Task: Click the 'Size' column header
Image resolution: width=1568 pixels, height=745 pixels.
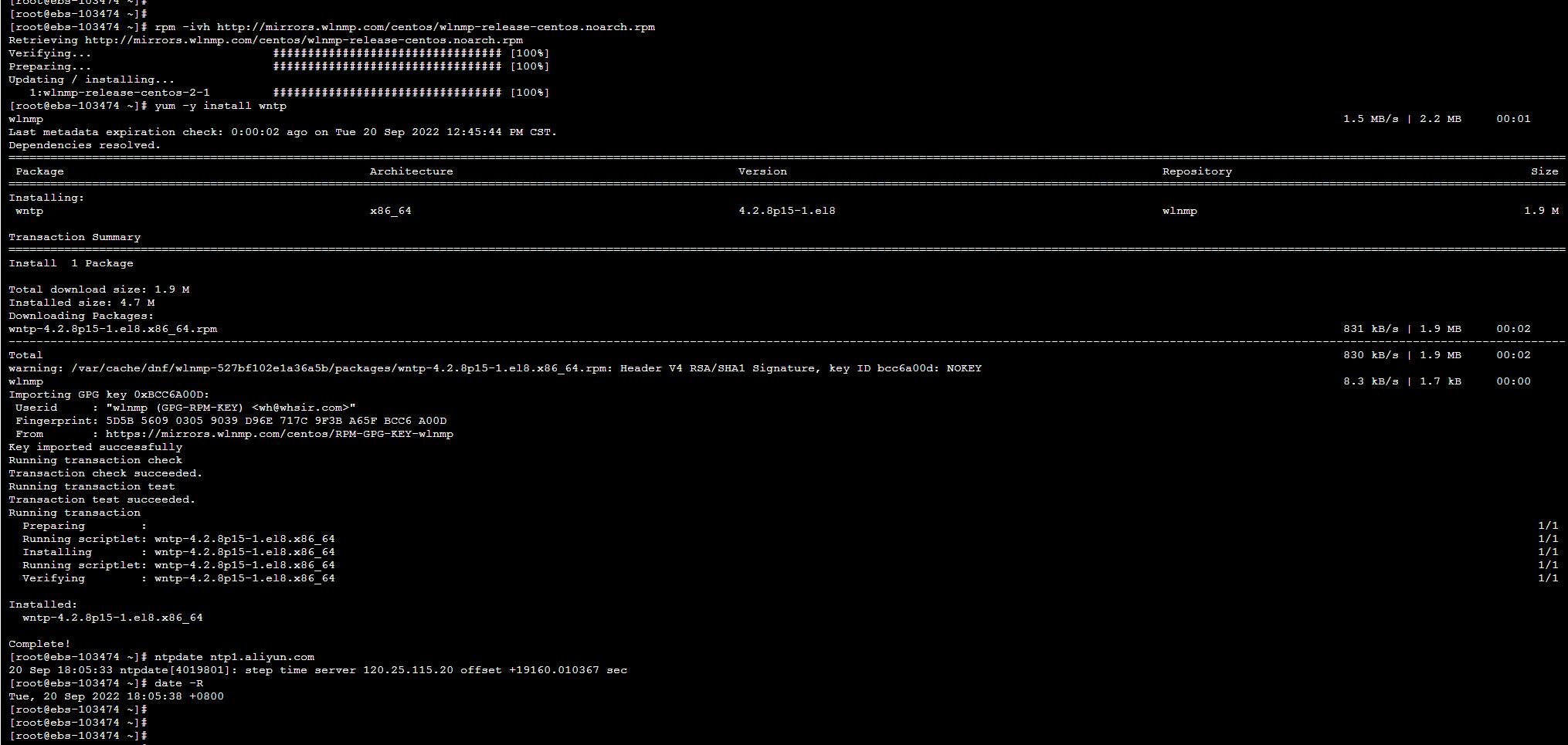Action: coord(1545,171)
